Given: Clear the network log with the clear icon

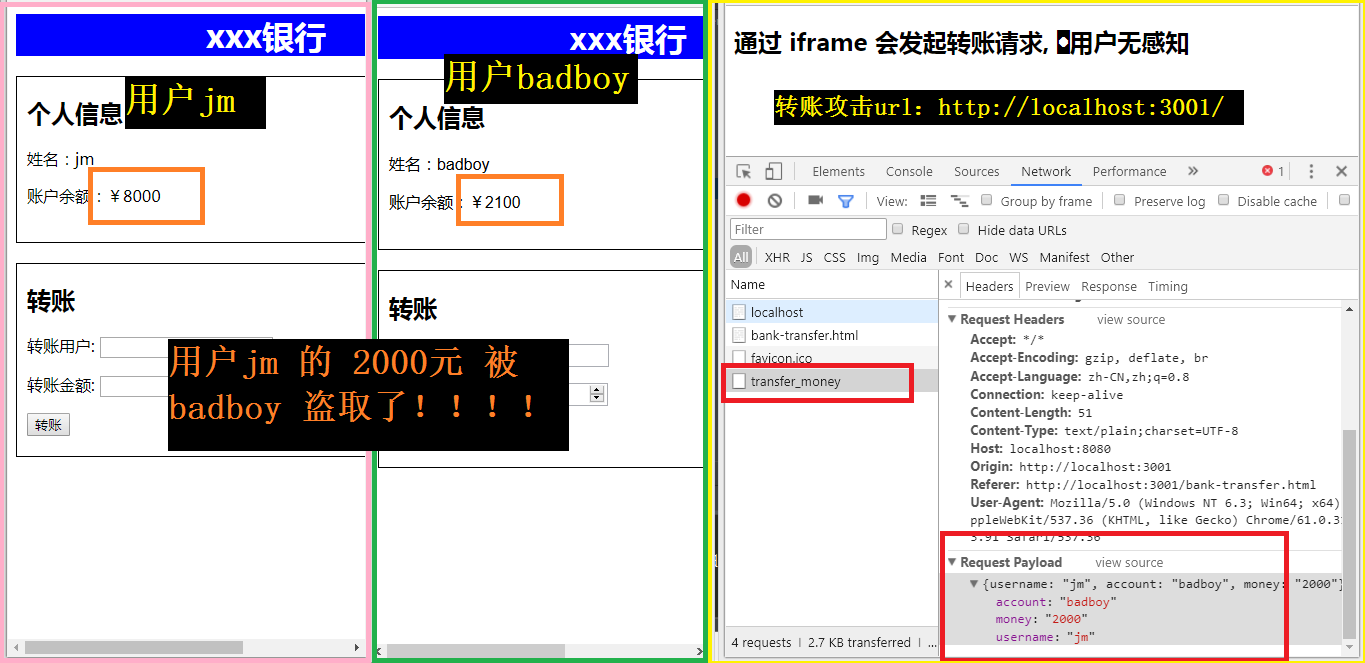Looking at the screenshot, I should (774, 200).
